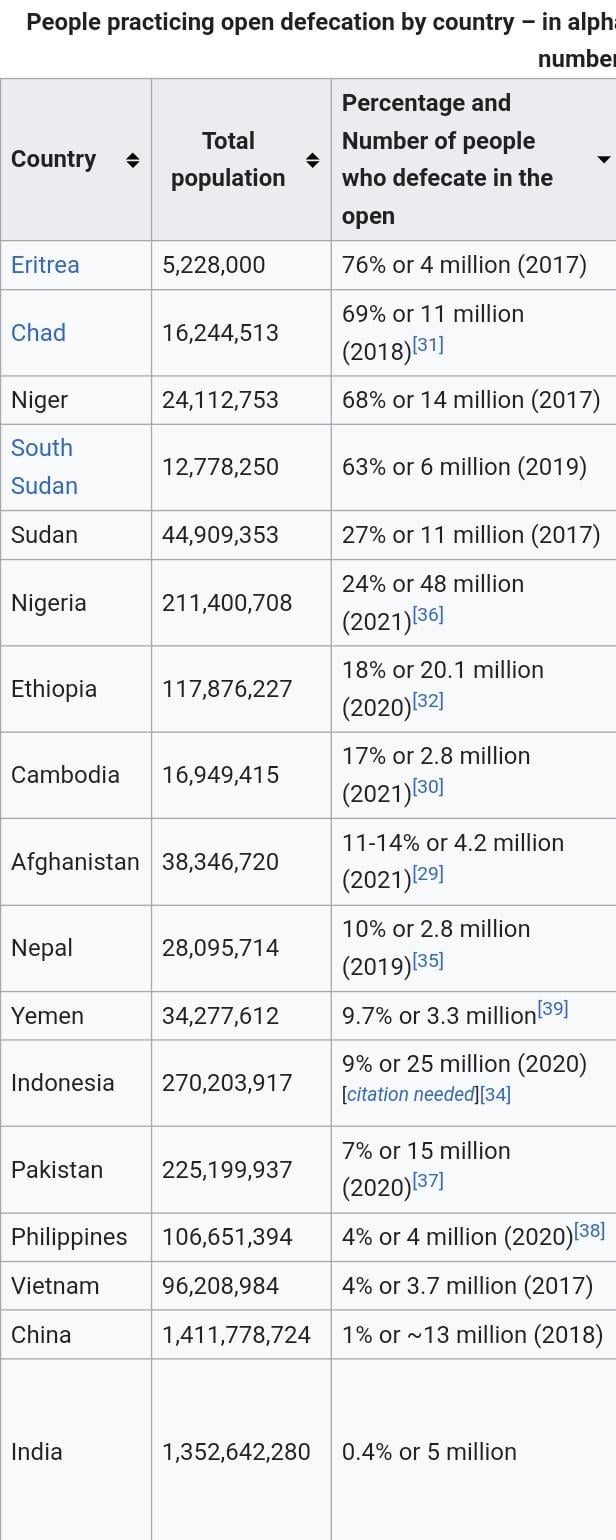
Task: Open citation 31 in Chad row
Action: click(x=428, y=345)
